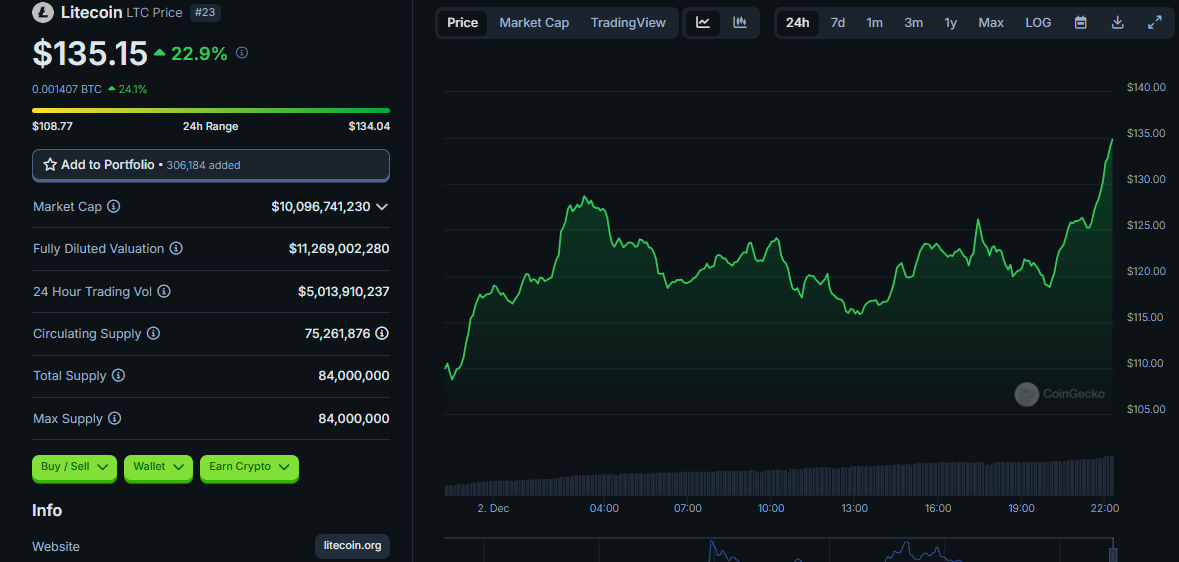Switch to candlestick chart view icon
1179x562 pixels.
[x=740, y=23]
